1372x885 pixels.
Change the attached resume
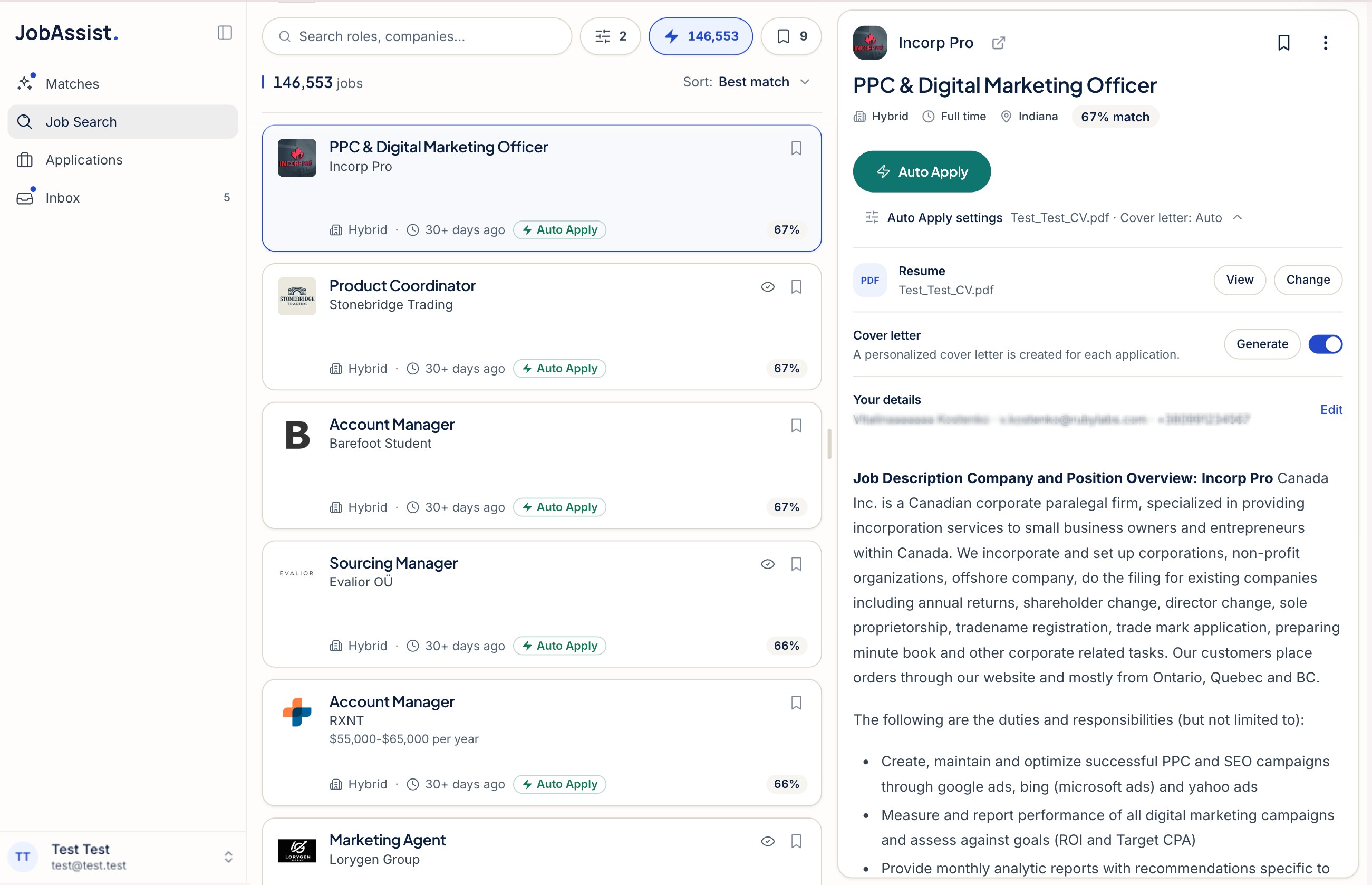click(1308, 280)
